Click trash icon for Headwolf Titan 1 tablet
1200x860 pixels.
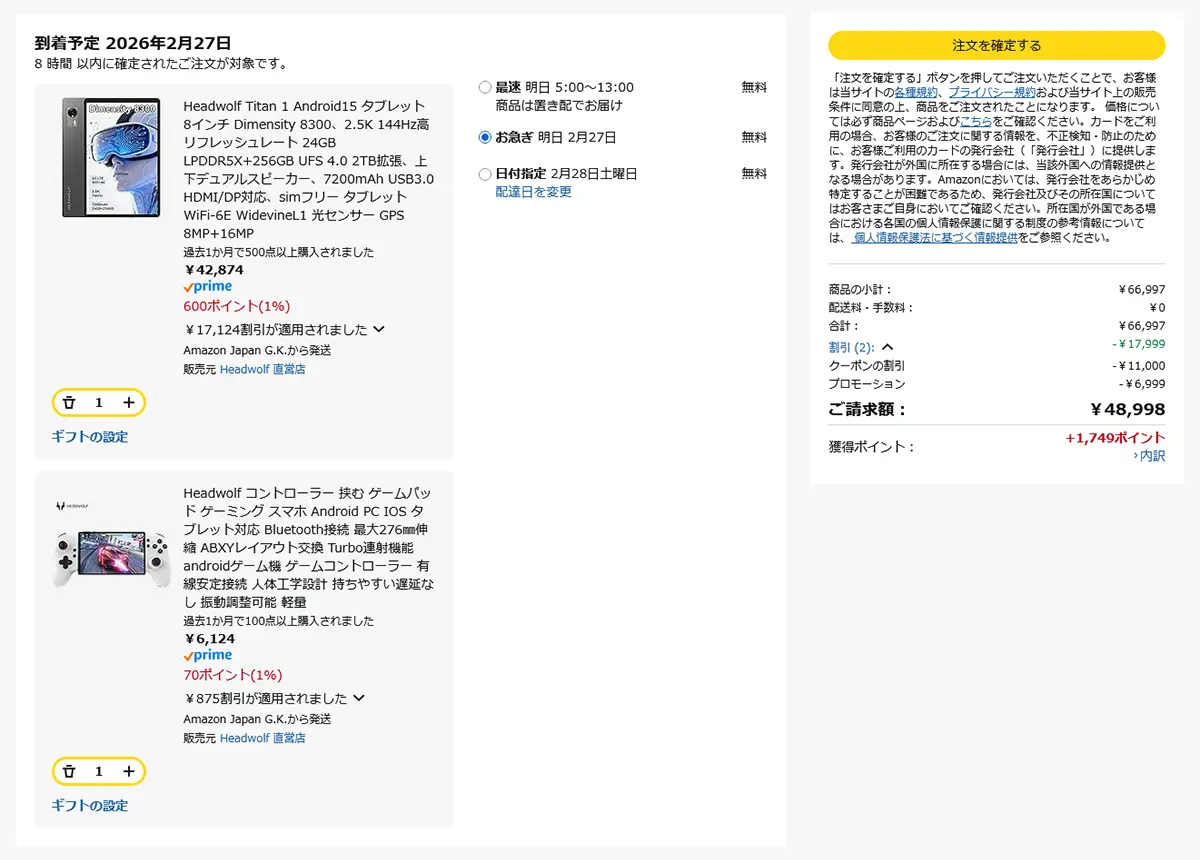69,402
